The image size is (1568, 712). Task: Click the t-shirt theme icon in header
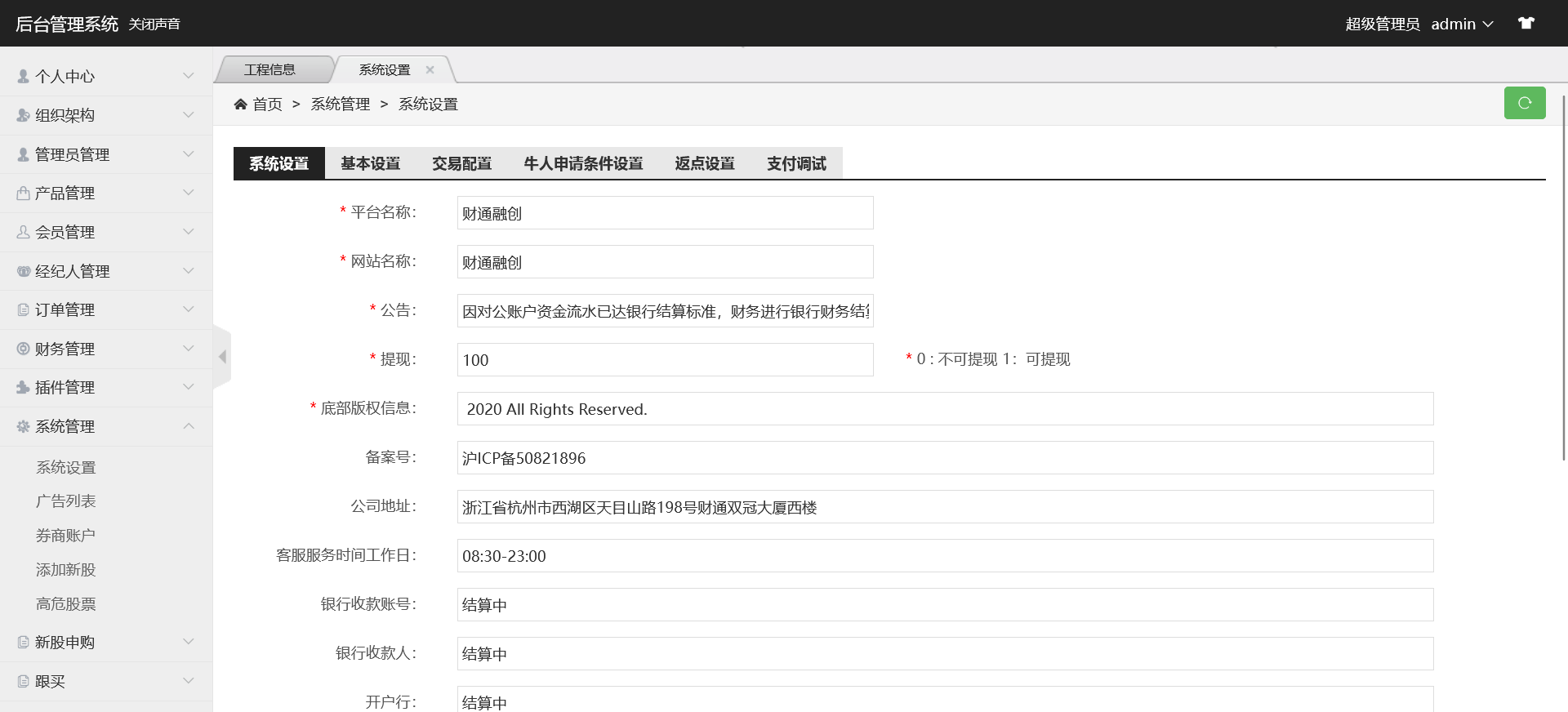[x=1526, y=24]
